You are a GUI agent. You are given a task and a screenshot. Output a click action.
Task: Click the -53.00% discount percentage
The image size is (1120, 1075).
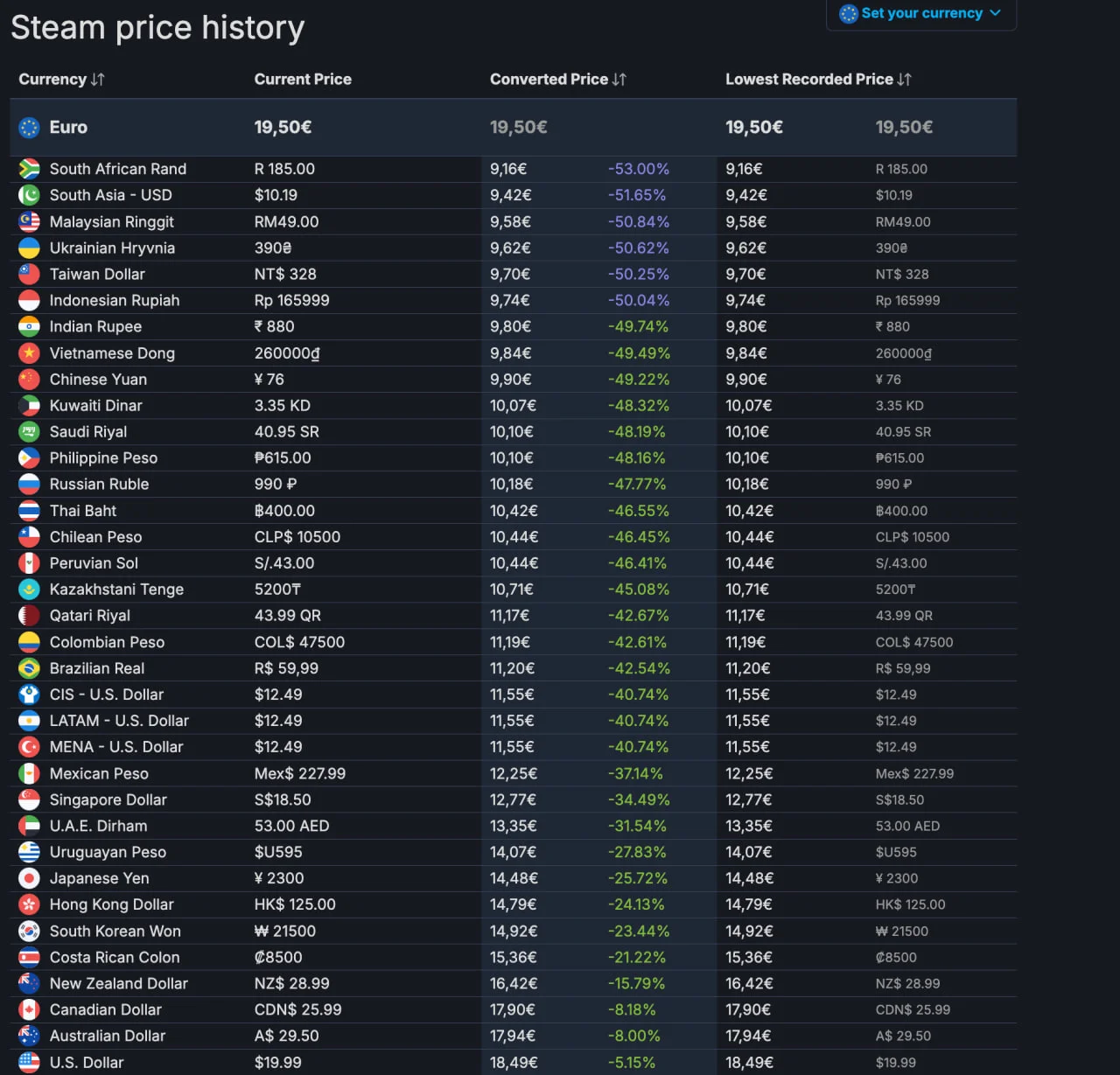(x=638, y=169)
